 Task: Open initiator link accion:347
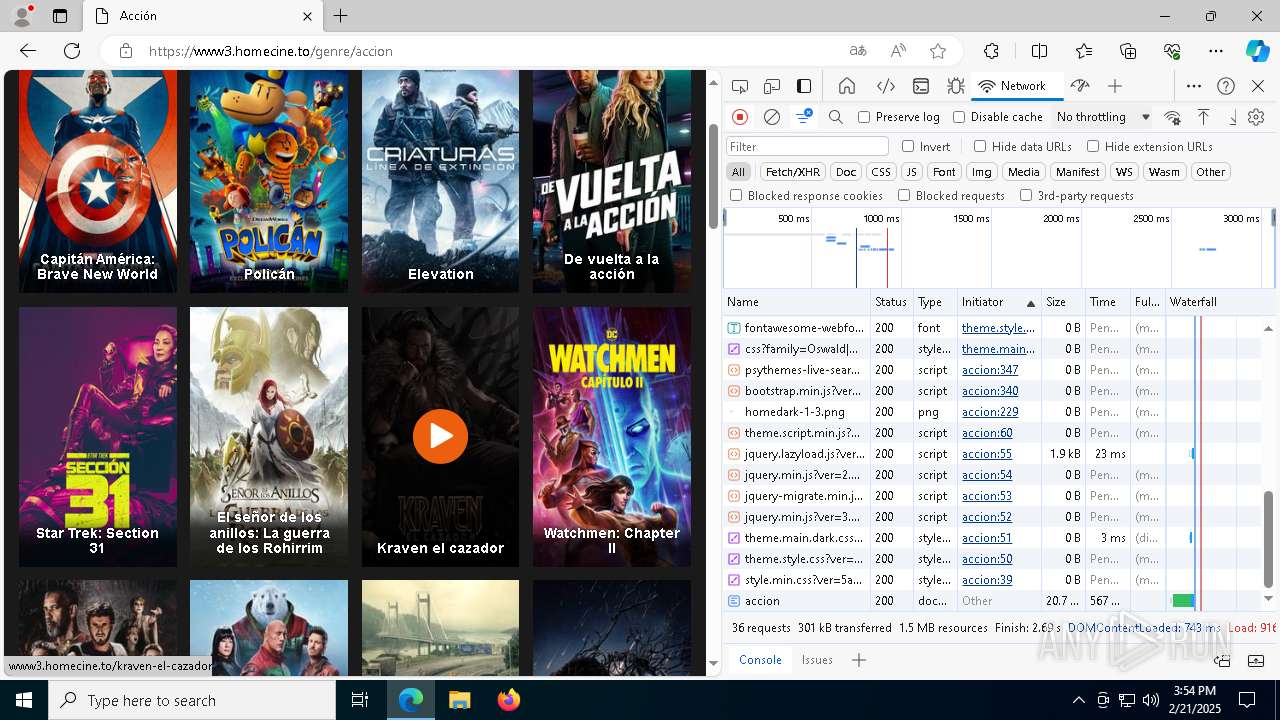990,370
